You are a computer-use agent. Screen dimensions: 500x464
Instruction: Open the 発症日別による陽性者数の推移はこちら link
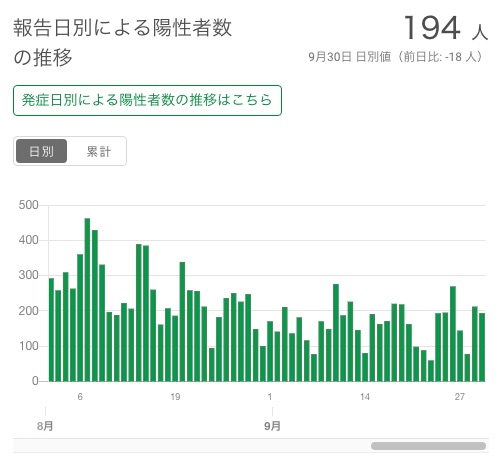(147, 100)
